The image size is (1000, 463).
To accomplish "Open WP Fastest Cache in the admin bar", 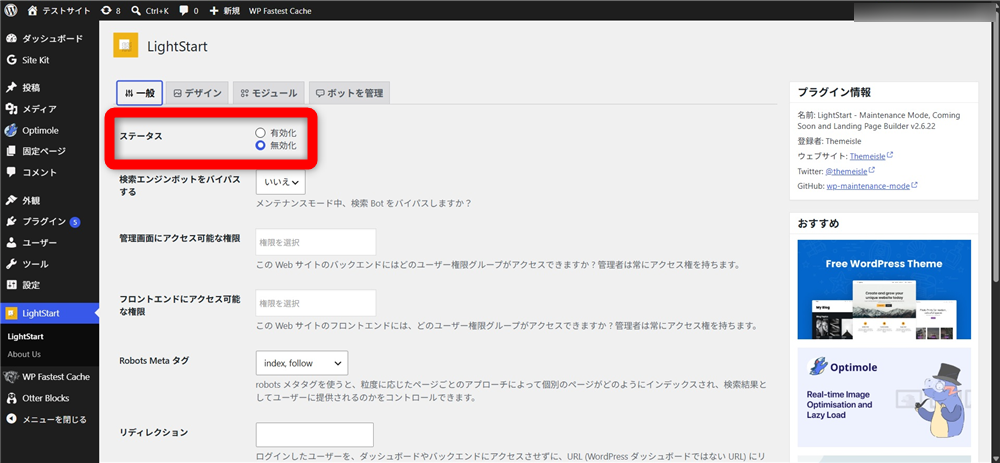I will [x=280, y=10].
